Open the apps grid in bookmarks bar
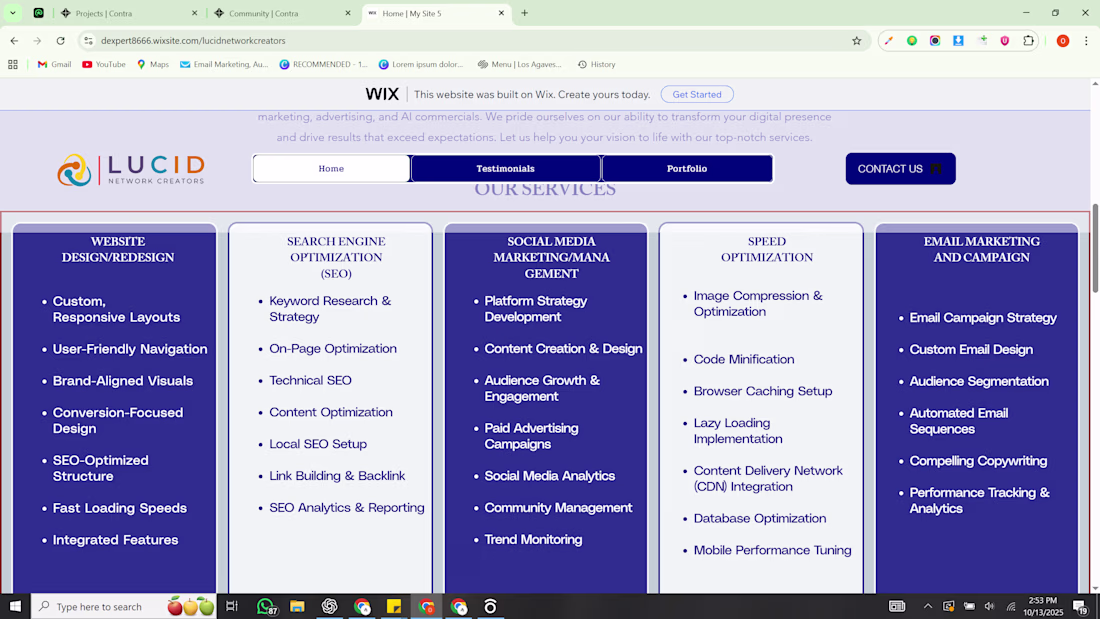Image resolution: width=1100 pixels, height=619 pixels. [13, 65]
